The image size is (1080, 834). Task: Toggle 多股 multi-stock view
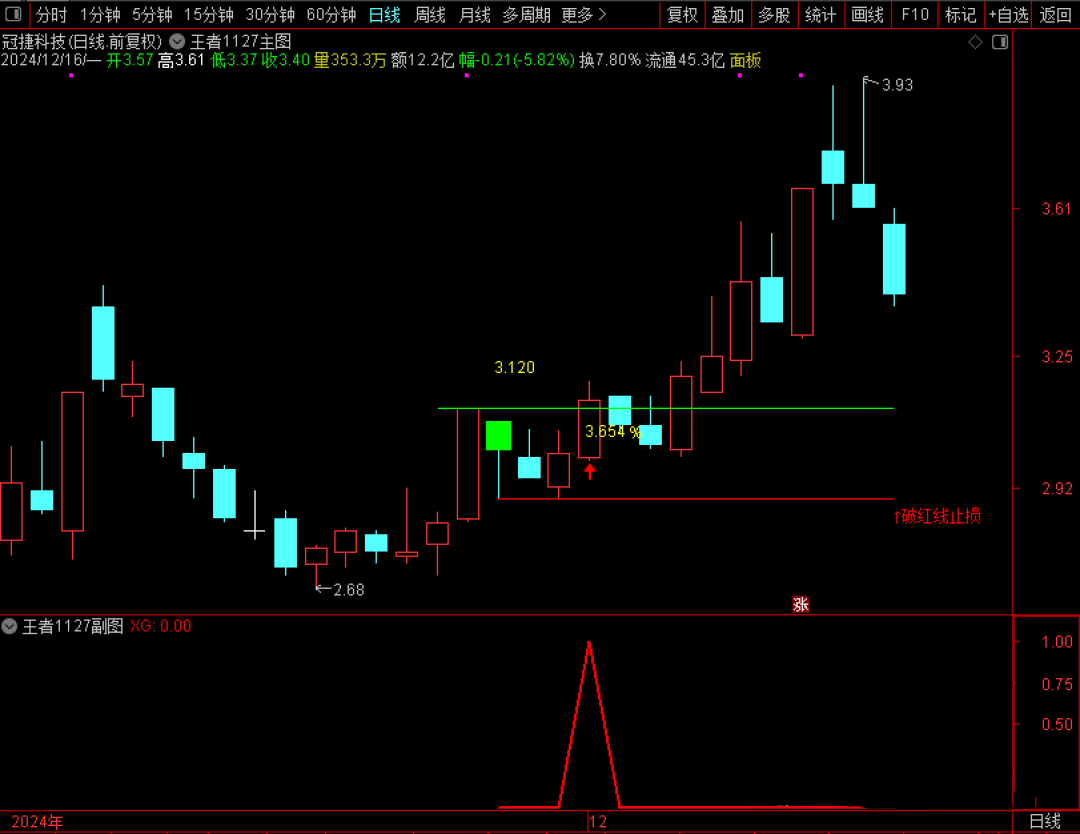click(773, 15)
